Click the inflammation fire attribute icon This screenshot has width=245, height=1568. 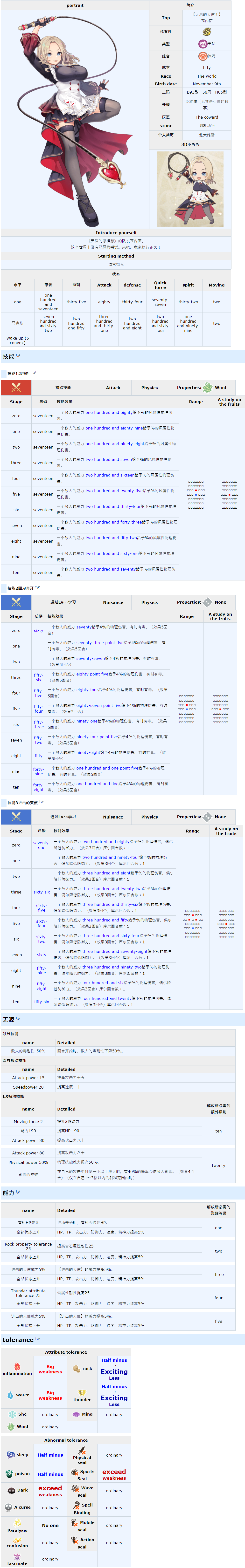click(x=17, y=1367)
